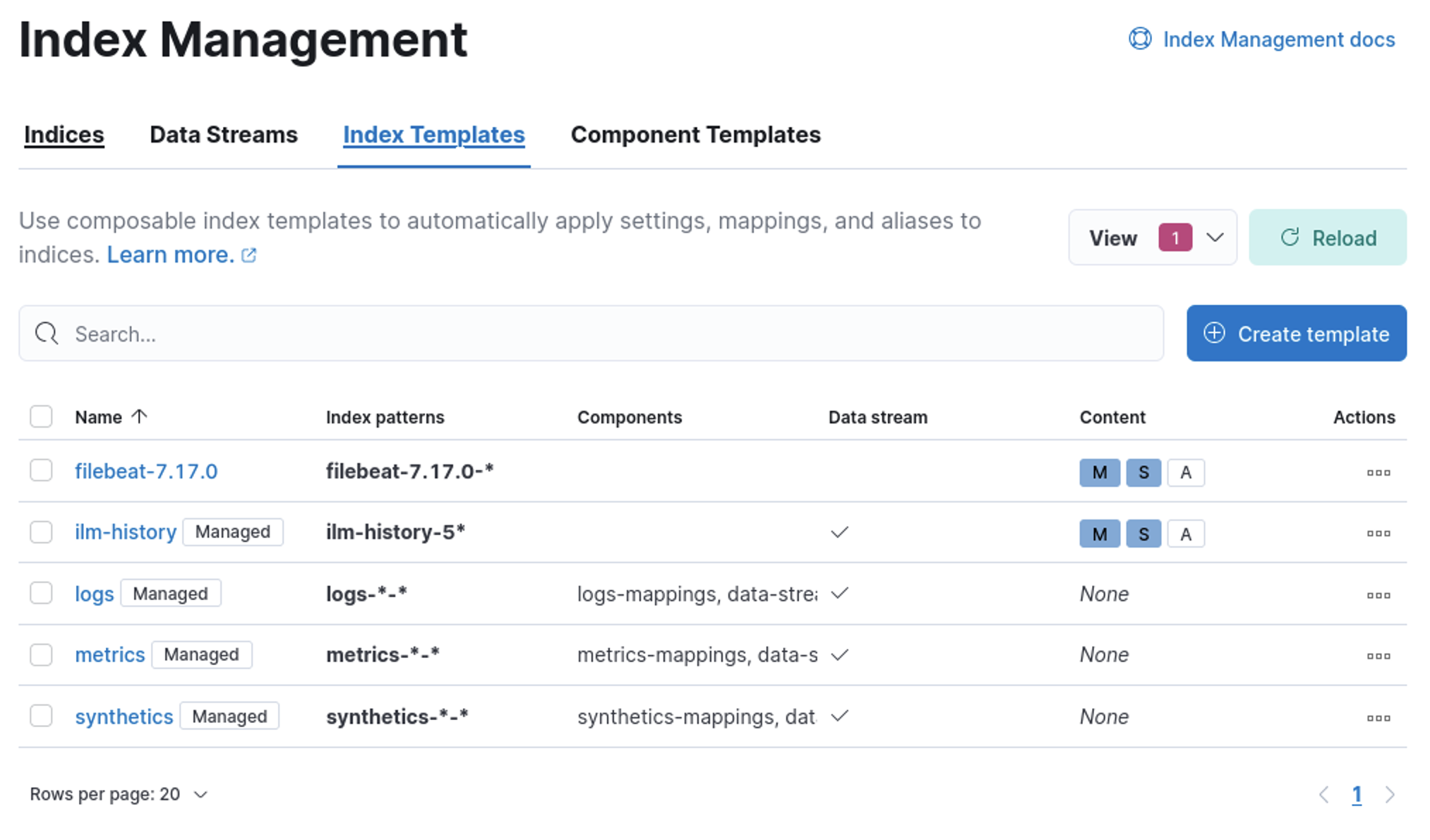The height and width of the screenshot is (840, 1430).
Task: Click the Mappings badge for filebeat-7.17.0
Action: (1099, 472)
